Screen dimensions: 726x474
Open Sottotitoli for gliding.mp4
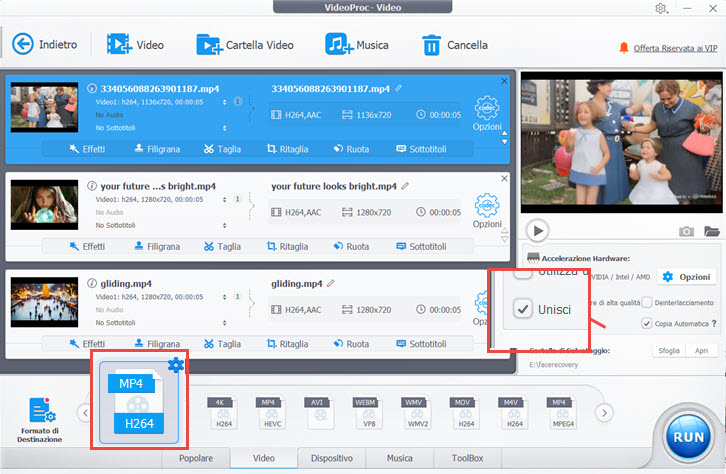(421, 344)
